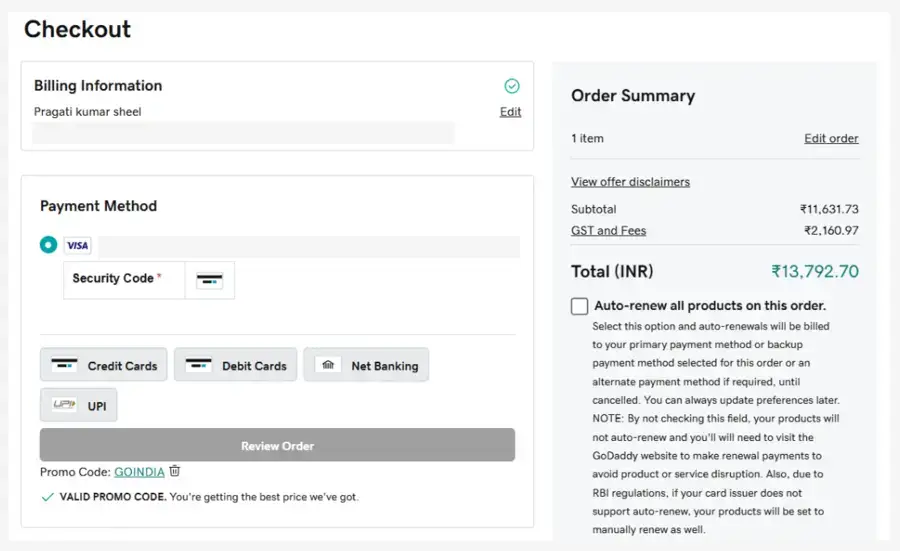Open the GST and Fees link
Screen dimensions: 900x551
click(608, 231)
